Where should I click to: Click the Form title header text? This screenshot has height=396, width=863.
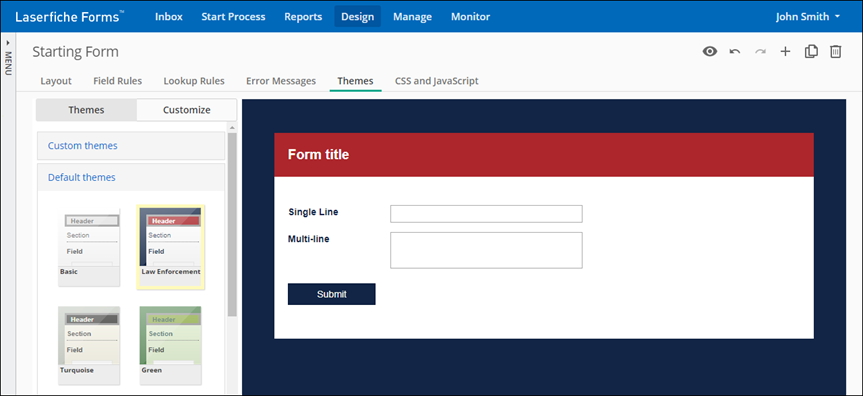point(318,155)
